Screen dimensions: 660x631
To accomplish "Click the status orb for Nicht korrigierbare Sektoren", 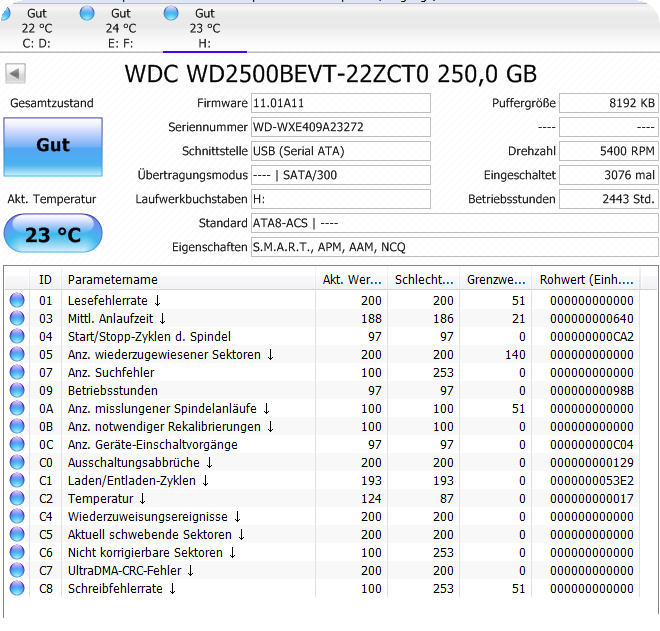I will (17, 552).
